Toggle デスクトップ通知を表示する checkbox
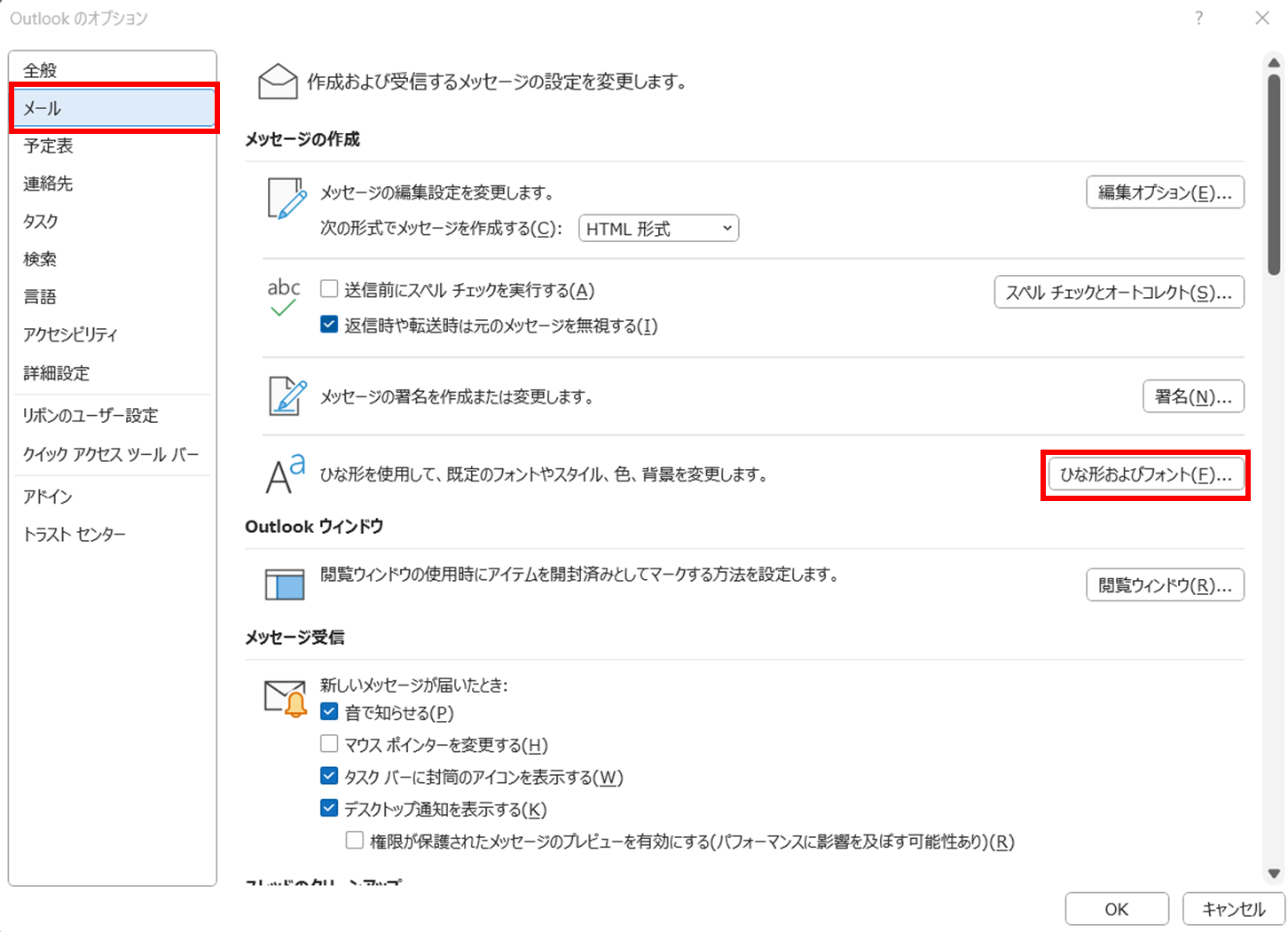 tap(329, 809)
